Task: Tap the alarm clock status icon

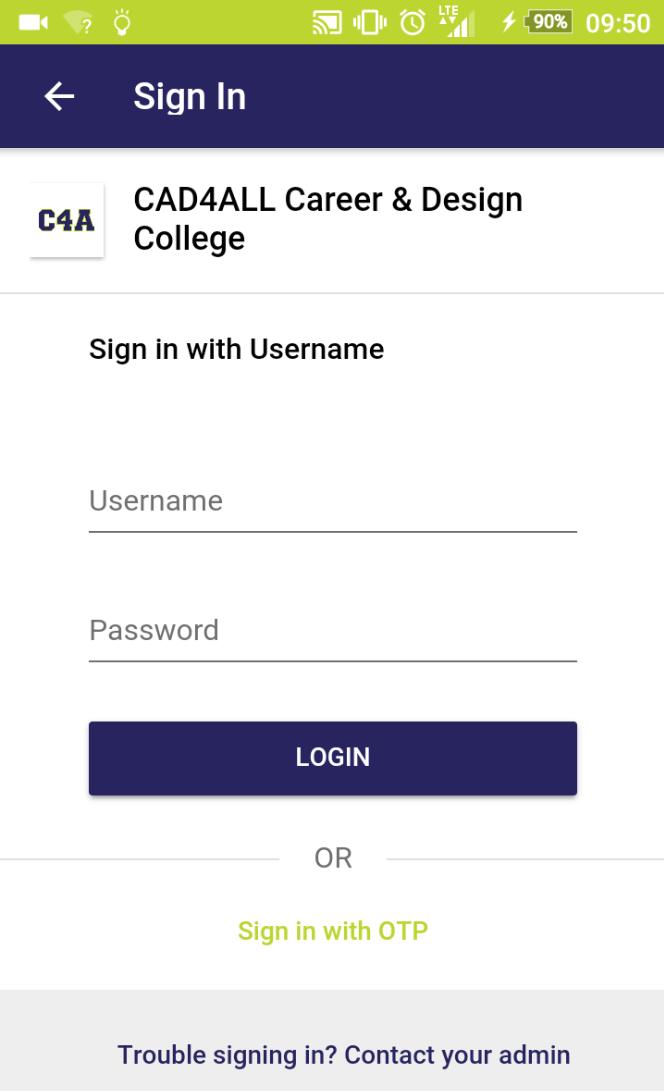Action: point(413,23)
